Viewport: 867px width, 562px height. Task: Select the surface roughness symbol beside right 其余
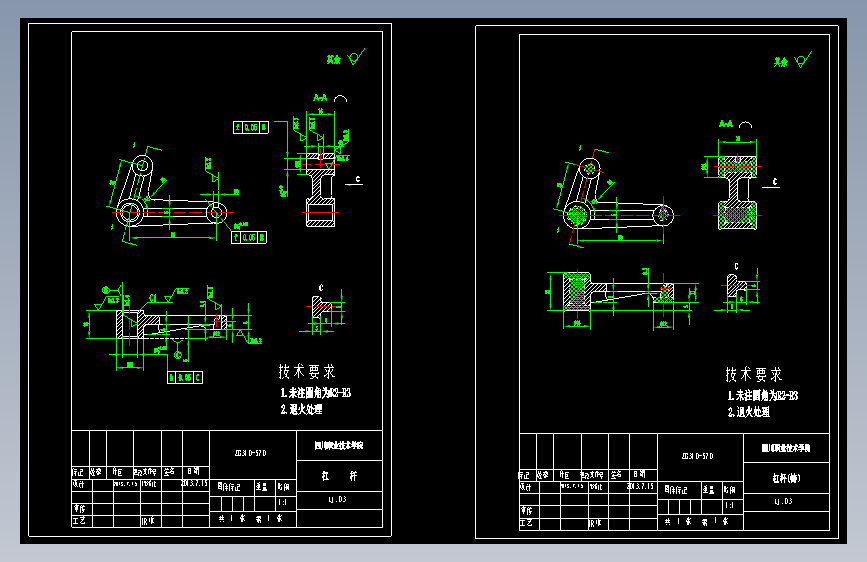coord(803,59)
